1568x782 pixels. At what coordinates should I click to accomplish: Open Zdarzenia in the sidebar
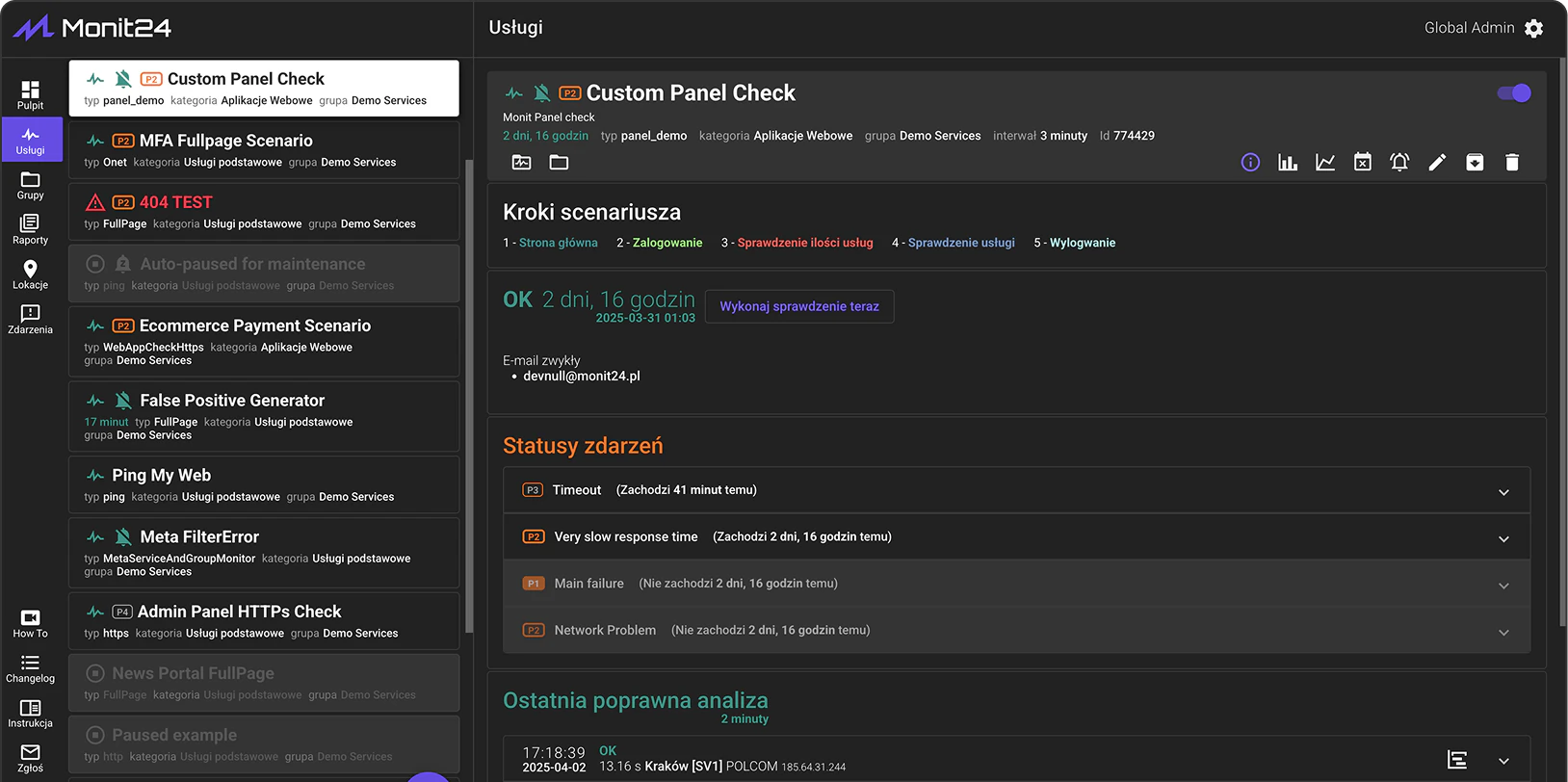[30, 319]
